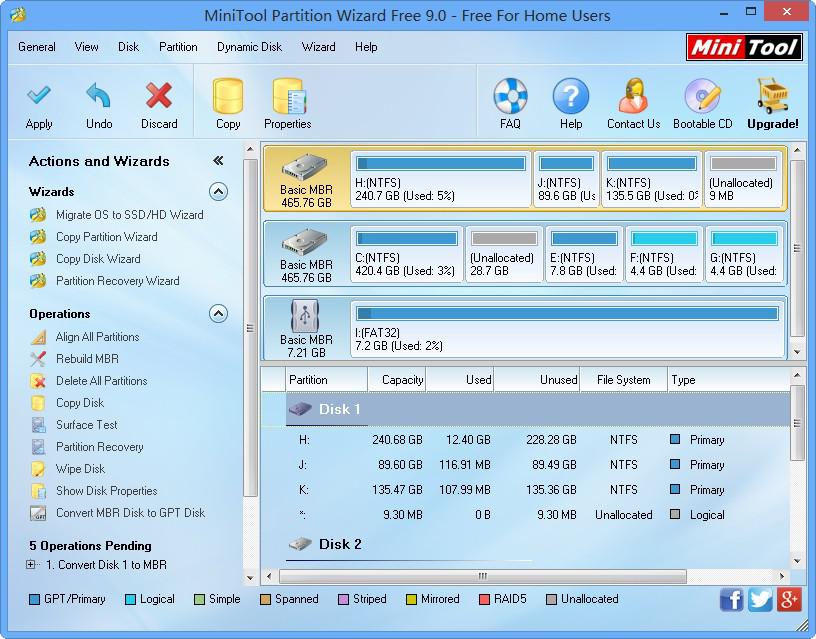The image size is (816, 639).
Task: Click the Surface Test icon
Action: (37, 425)
